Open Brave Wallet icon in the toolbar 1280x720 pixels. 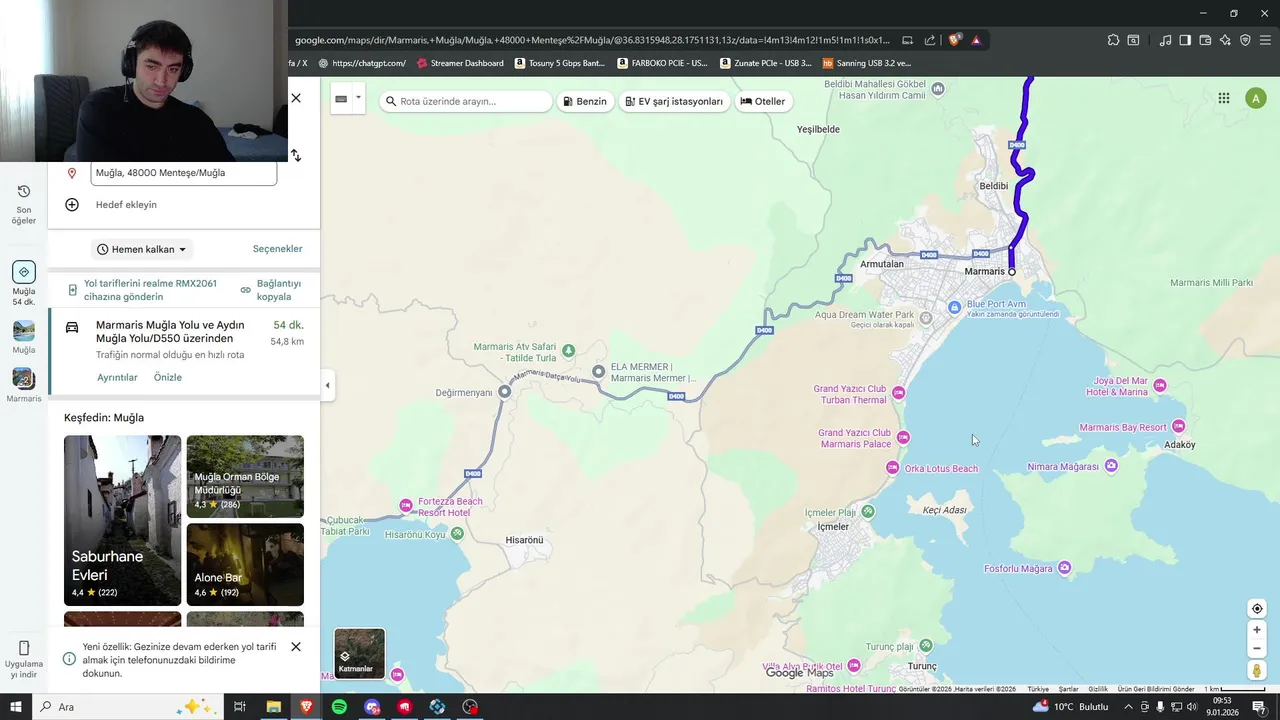point(1205,40)
